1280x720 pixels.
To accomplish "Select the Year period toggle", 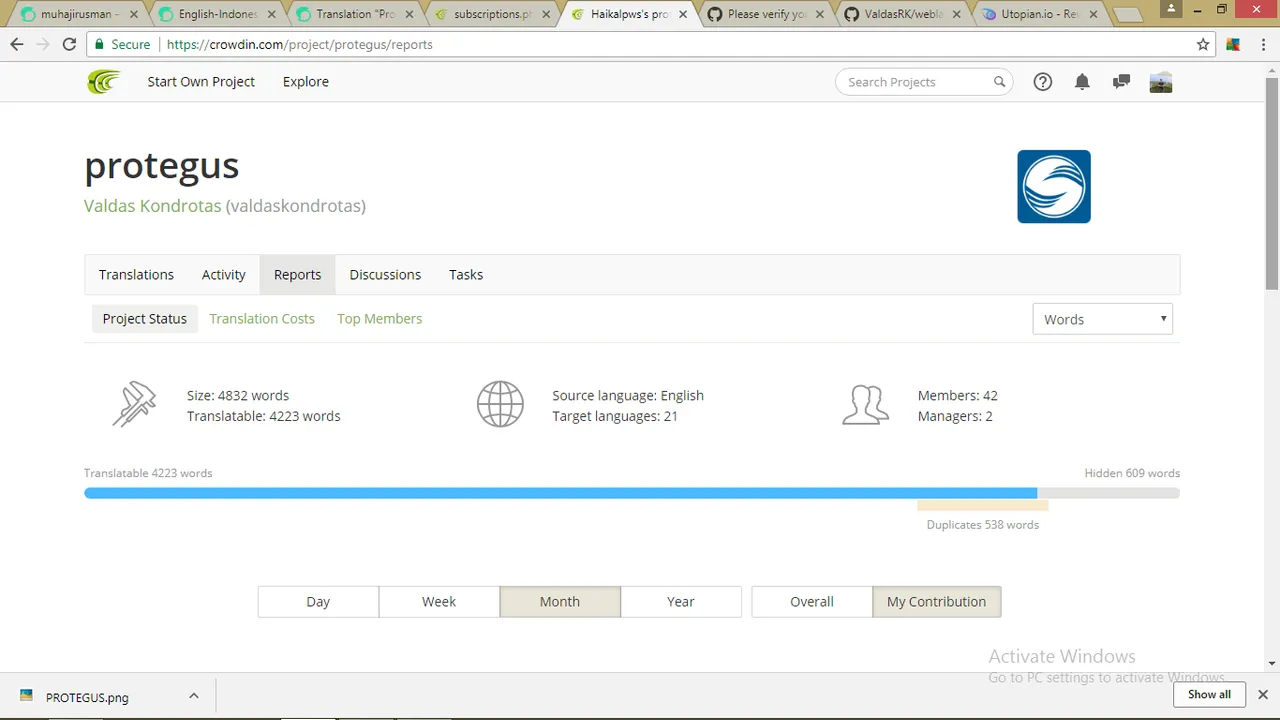I will 681,601.
